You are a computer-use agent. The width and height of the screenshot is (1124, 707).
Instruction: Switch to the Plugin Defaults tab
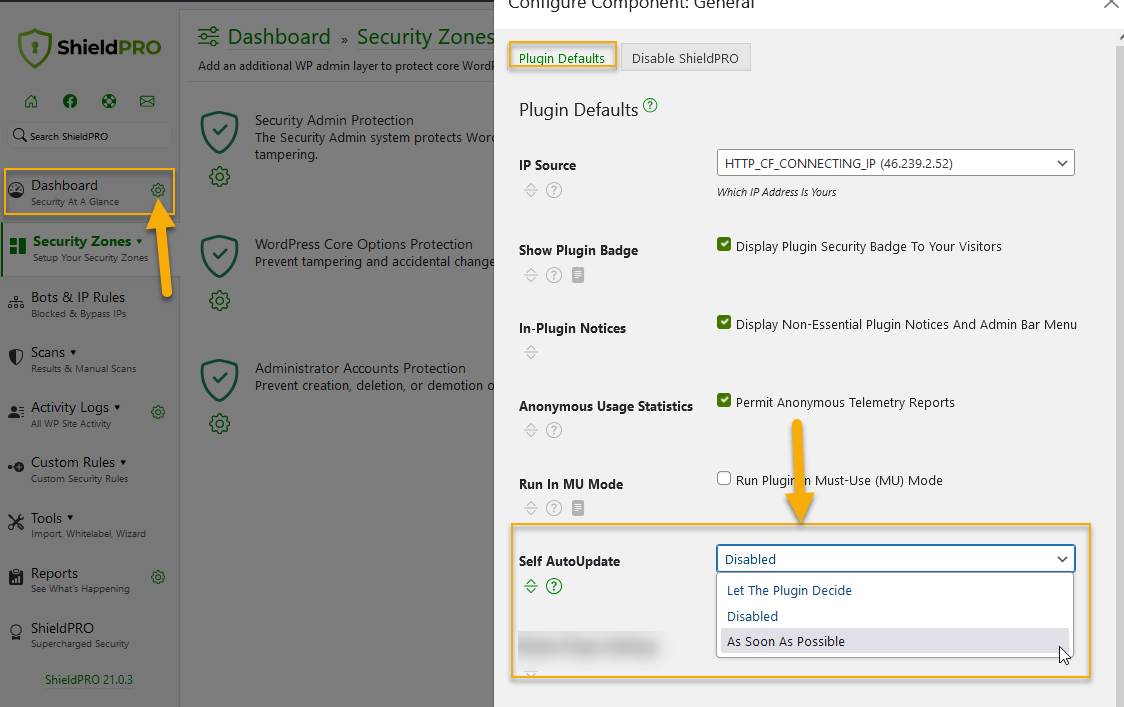[562, 58]
